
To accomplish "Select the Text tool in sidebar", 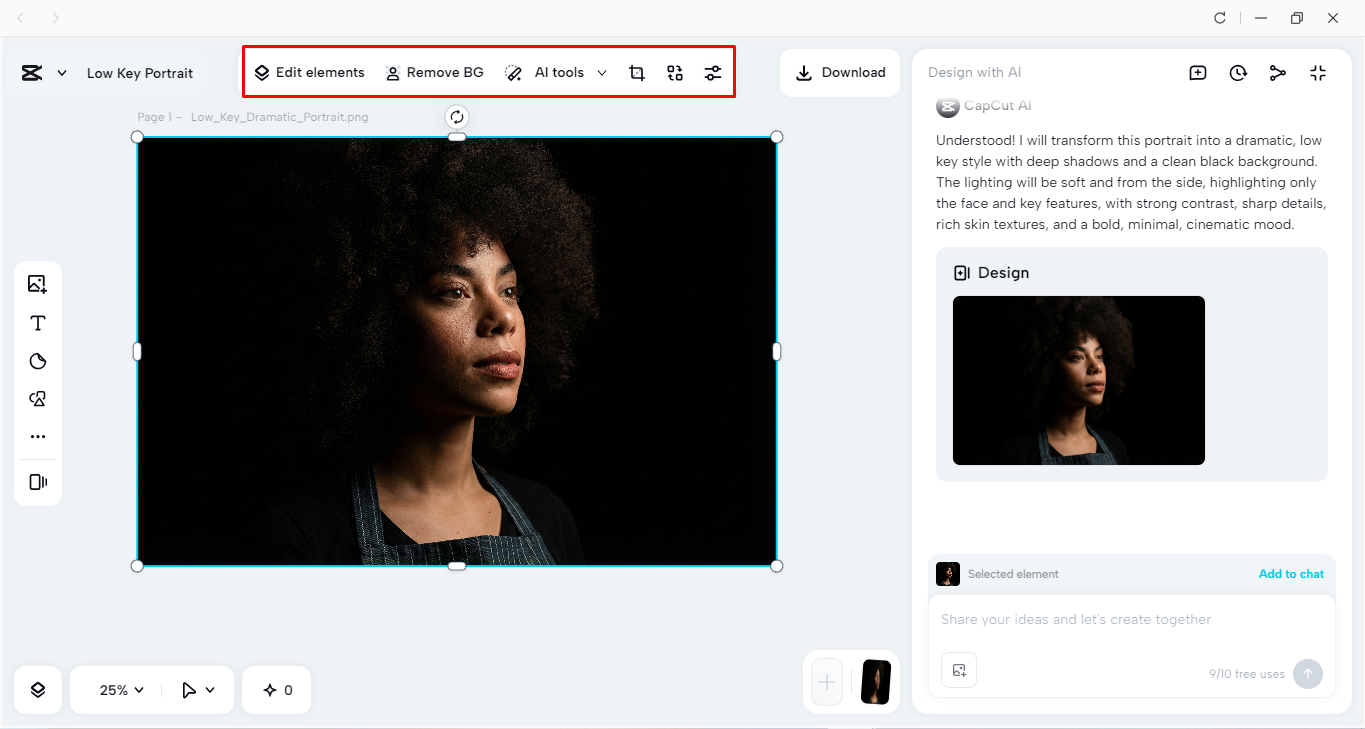I will pos(38,323).
